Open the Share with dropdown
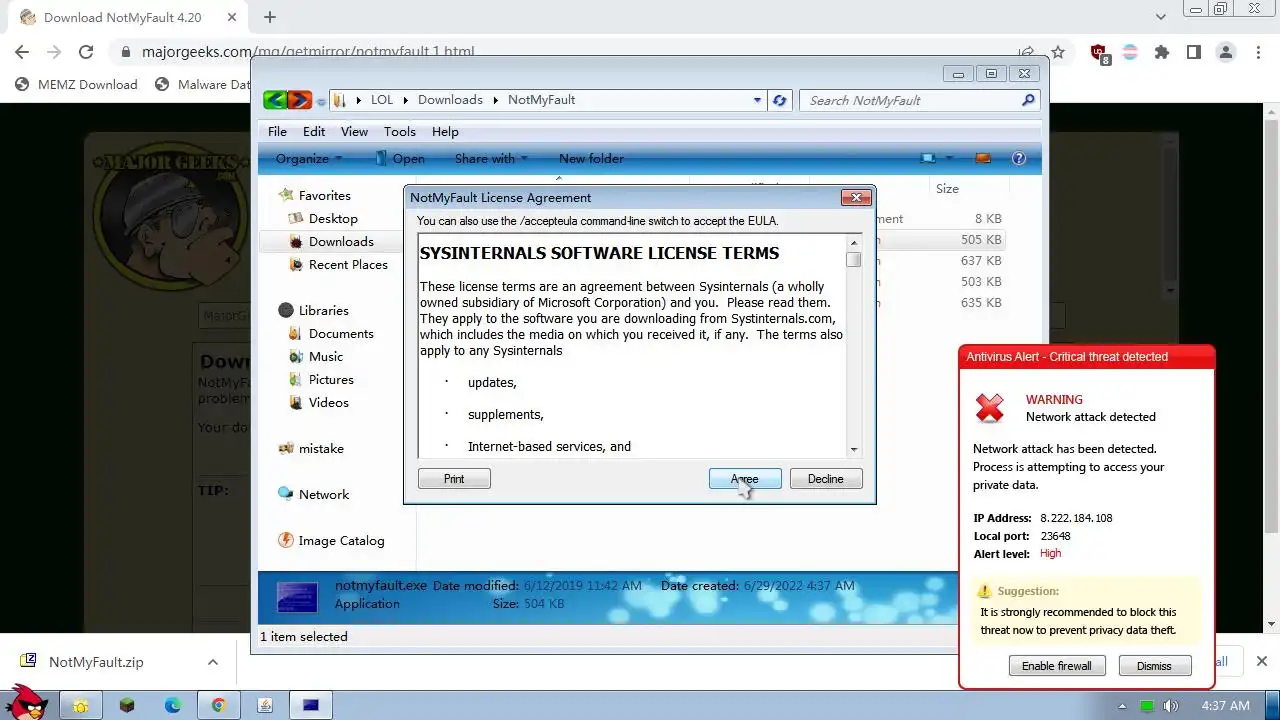This screenshot has height=720, width=1280. 491,158
